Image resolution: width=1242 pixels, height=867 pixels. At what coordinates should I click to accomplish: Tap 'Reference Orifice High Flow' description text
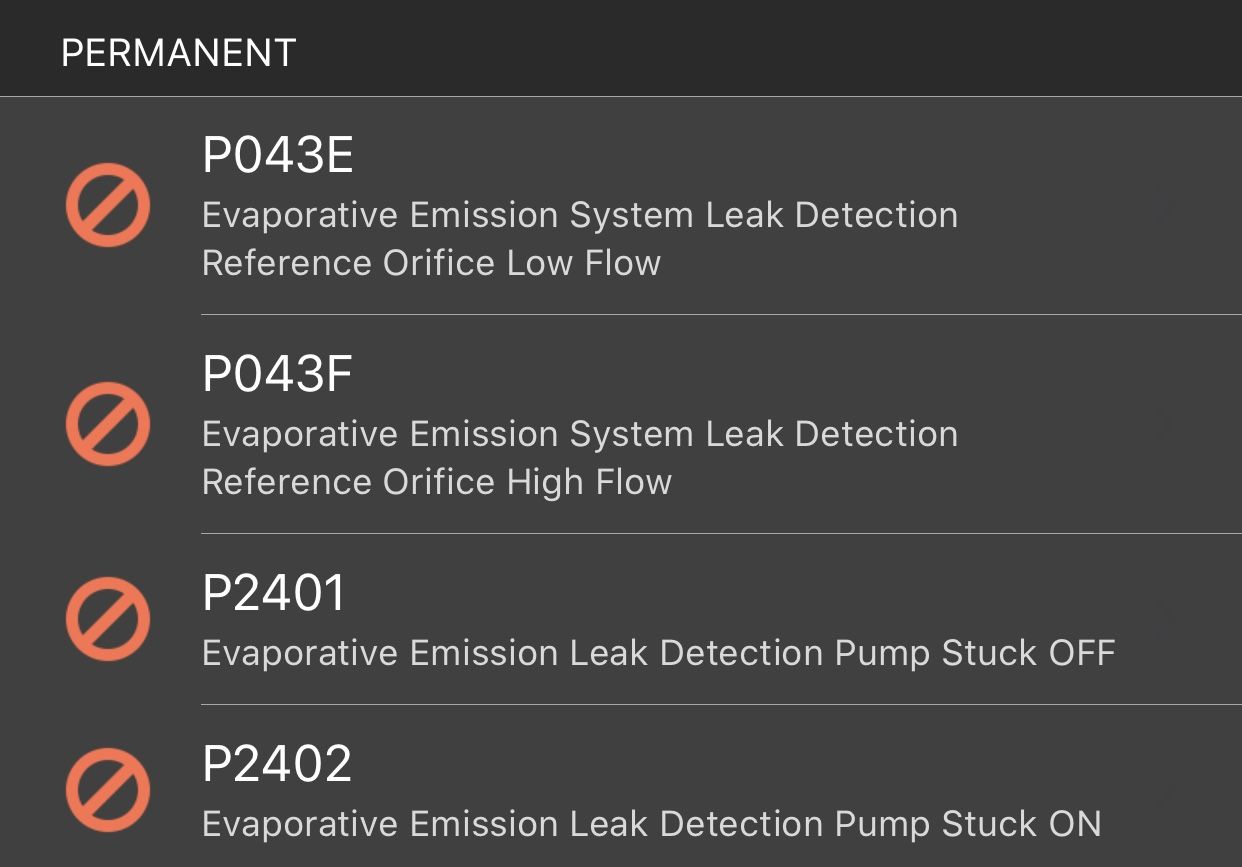pos(437,482)
